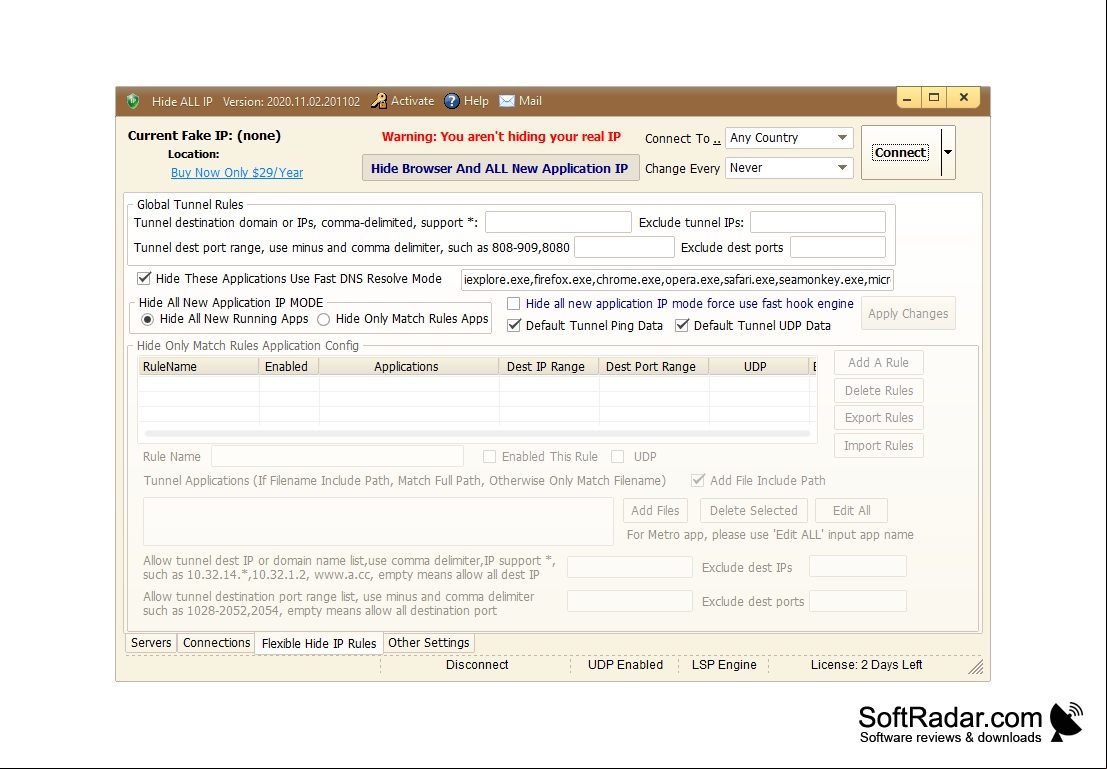Click the Dest IP Range column header
This screenshot has width=1107, height=769.
[x=549, y=366]
